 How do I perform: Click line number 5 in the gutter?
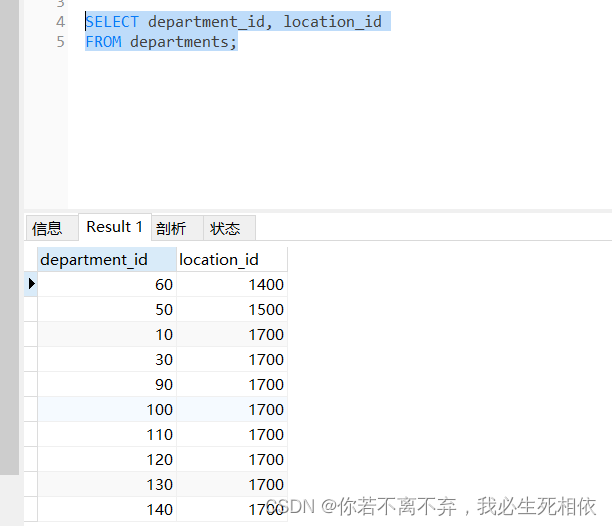[x=60, y=42]
